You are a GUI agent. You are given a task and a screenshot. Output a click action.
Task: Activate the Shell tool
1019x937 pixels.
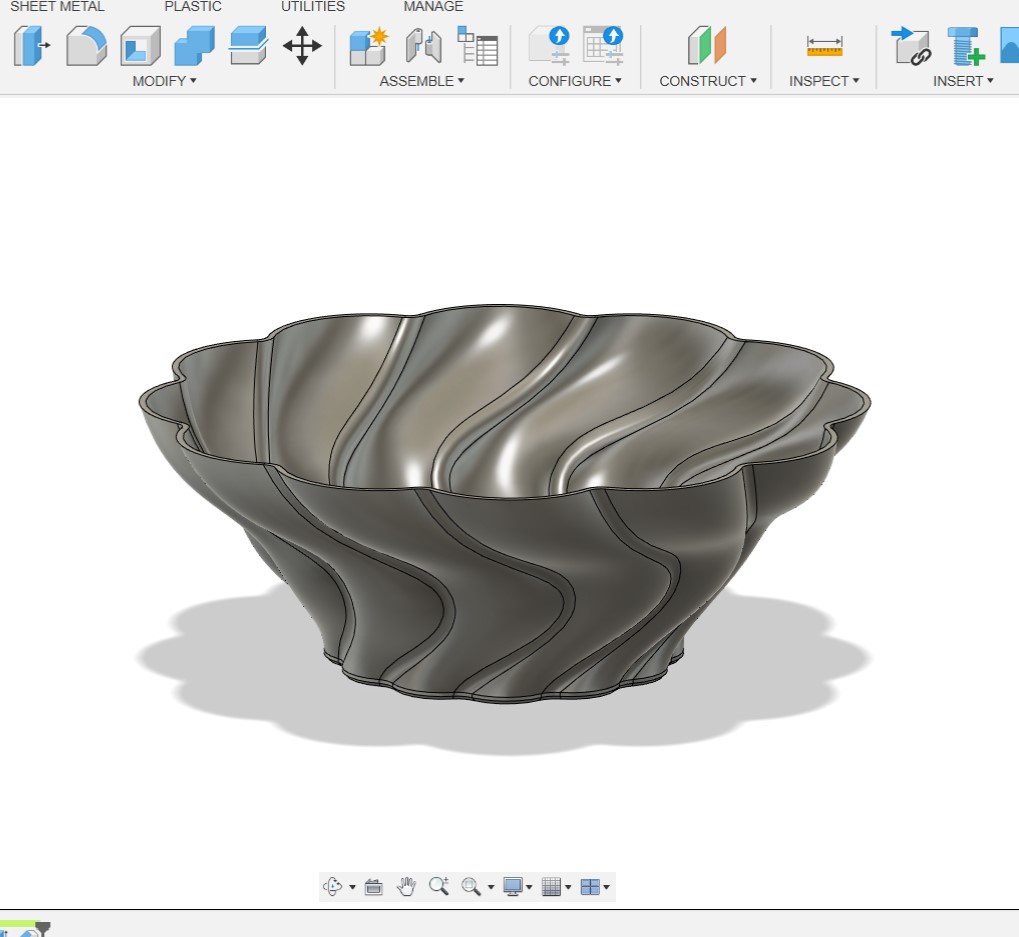click(140, 45)
